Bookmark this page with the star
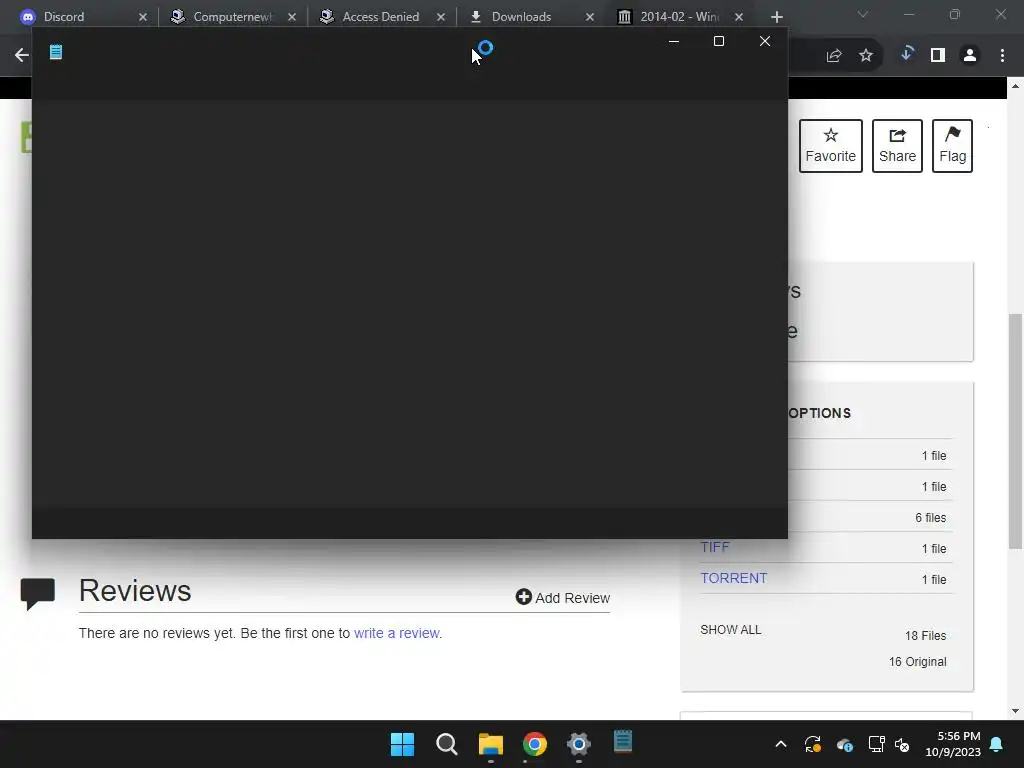The image size is (1024, 768). (866, 56)
